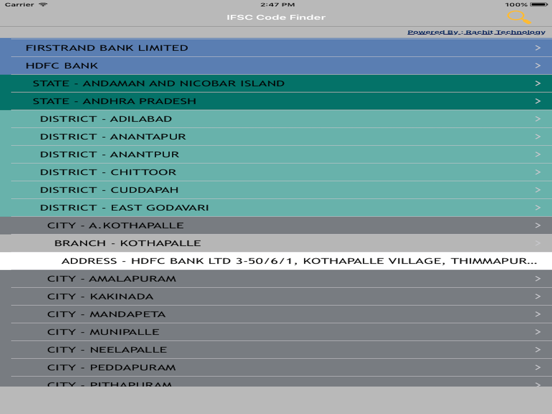The image size is (552, 414).
Task: Select STATE - ANDHRA PRADESH row
Action: click(276, 101)
